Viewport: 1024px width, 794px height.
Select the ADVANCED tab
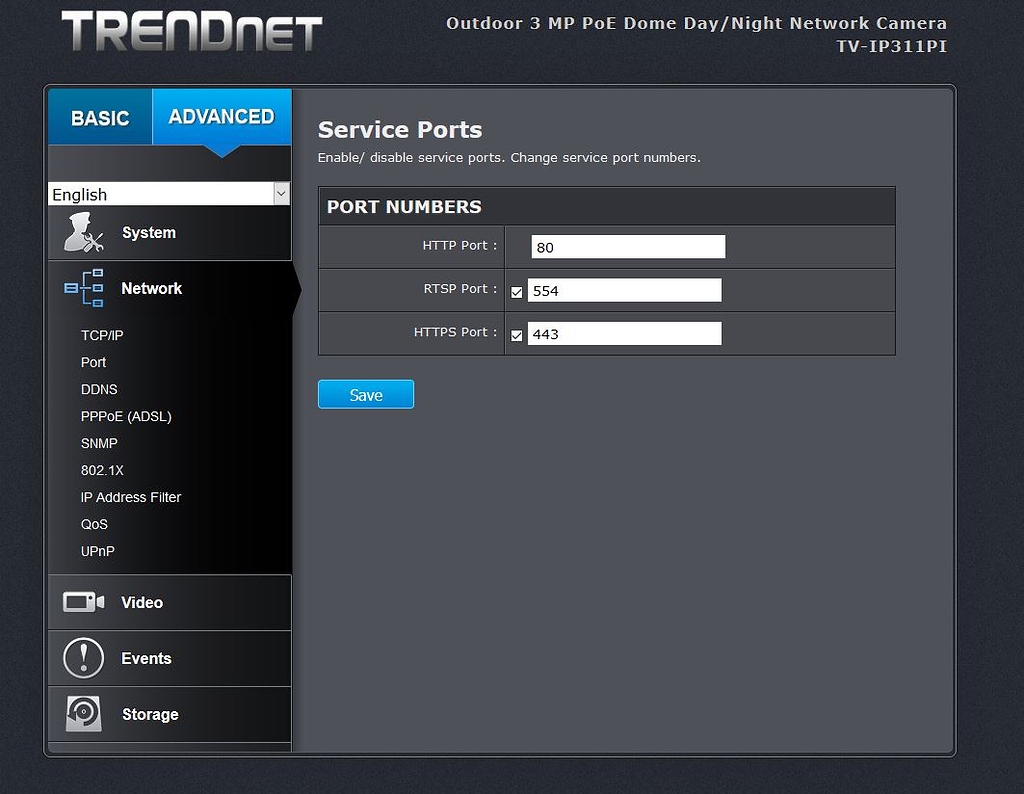(x=220, y=117)
